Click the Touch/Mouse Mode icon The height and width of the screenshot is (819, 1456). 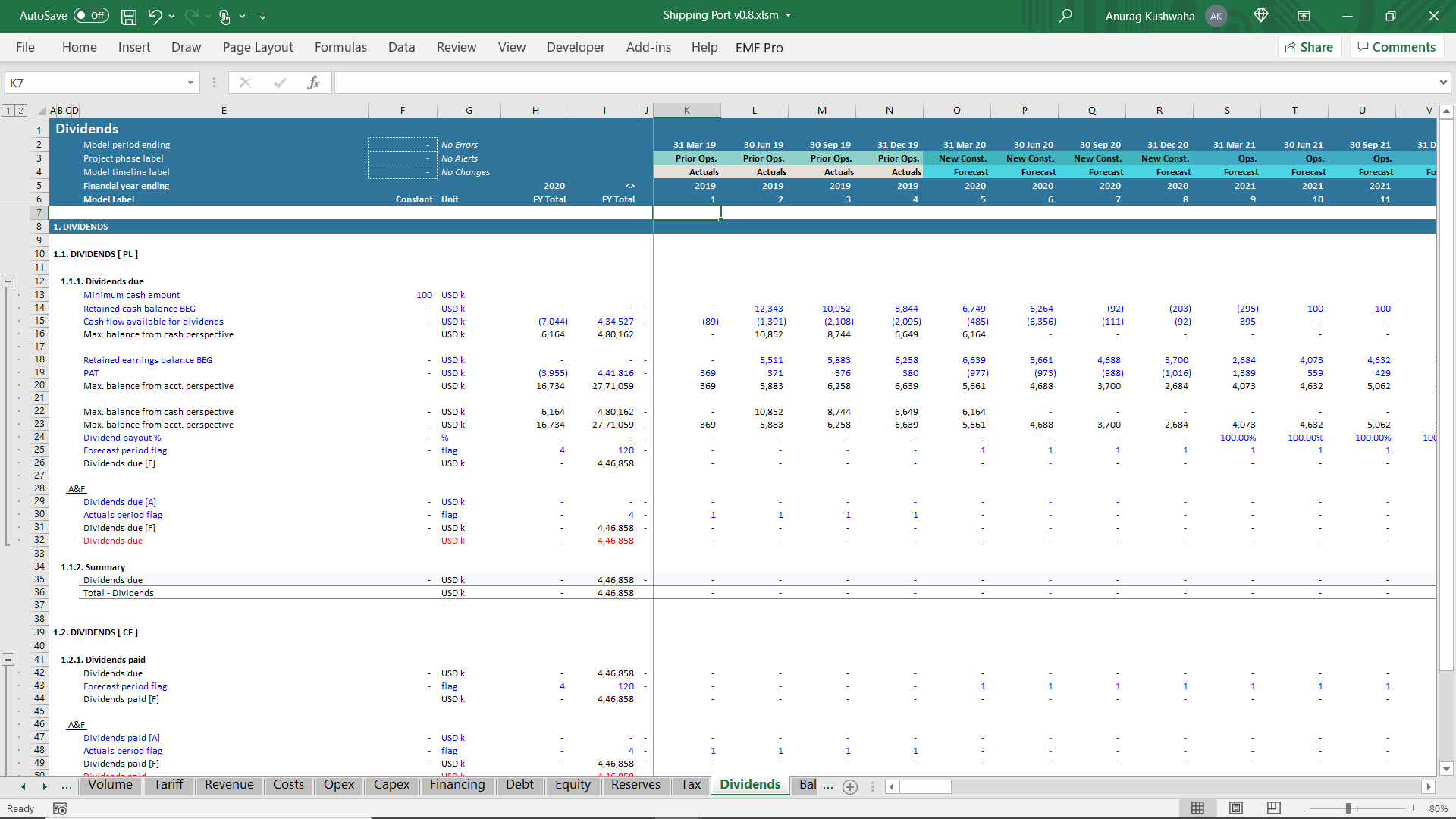pos(224,16)
